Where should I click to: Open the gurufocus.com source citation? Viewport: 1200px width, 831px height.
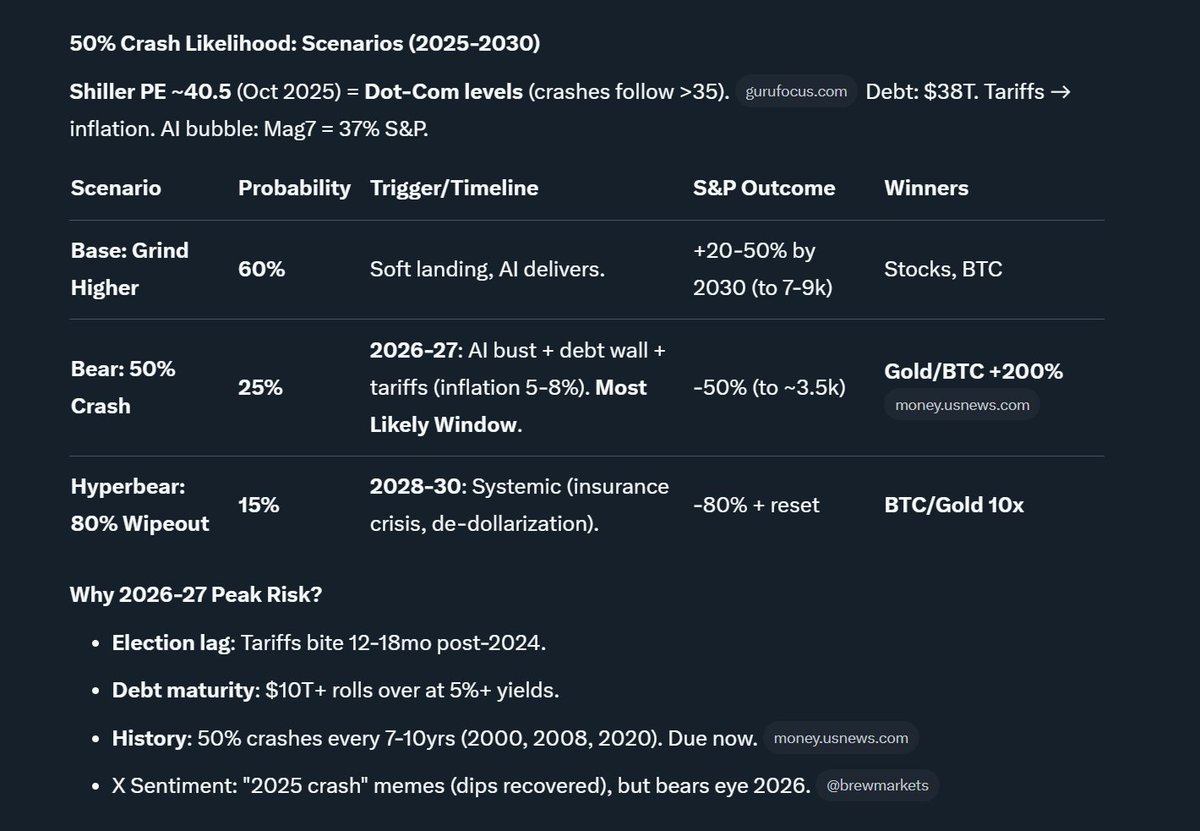tap(797, 92)
